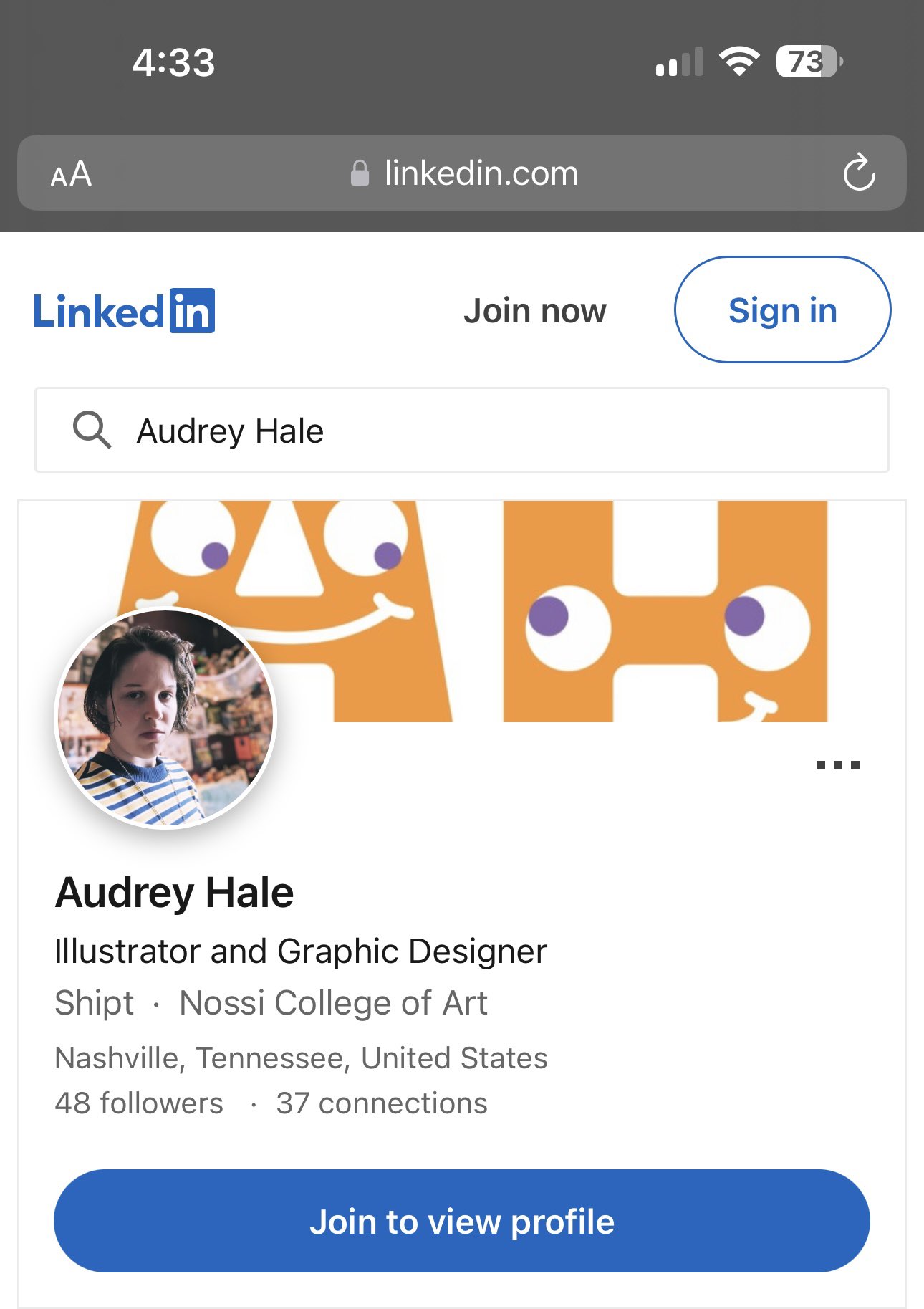
Task: Tap the padlock icon in address bar
Action: coord(360,173)
